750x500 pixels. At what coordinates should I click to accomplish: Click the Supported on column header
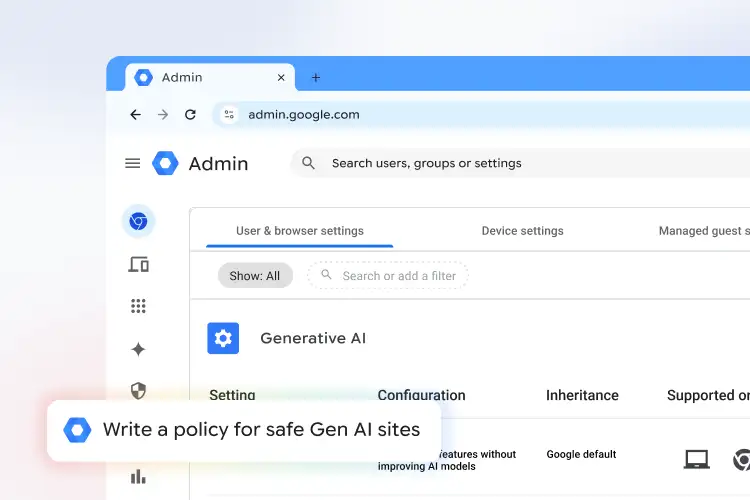click(708, 395)
